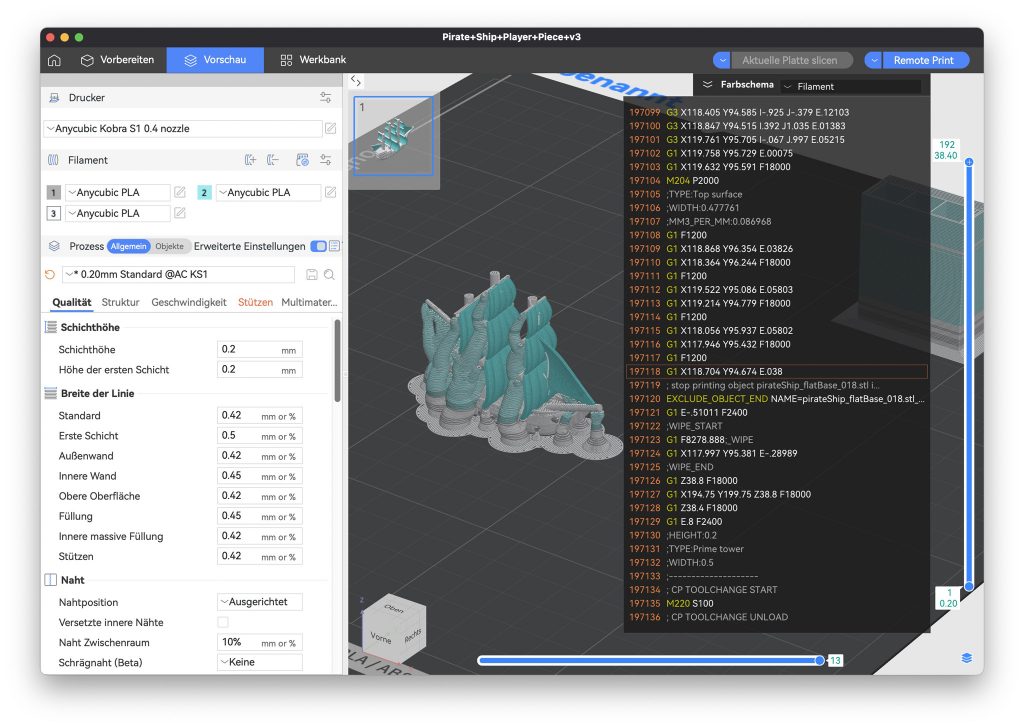
Task: Expand the filament 2 Anycubic PLA dropdown
Action: (268, 193)
